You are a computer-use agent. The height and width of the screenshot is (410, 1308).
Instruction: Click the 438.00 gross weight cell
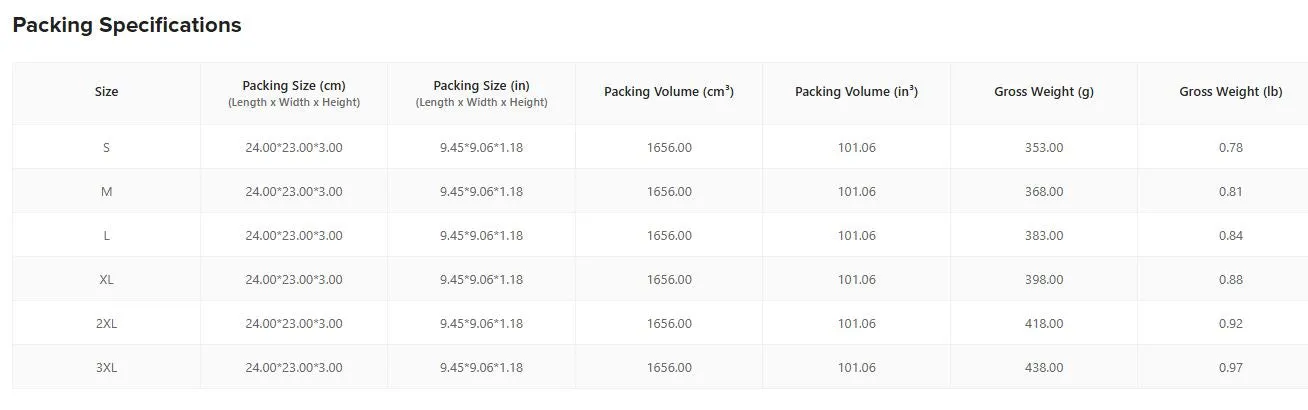[1044, 367]
